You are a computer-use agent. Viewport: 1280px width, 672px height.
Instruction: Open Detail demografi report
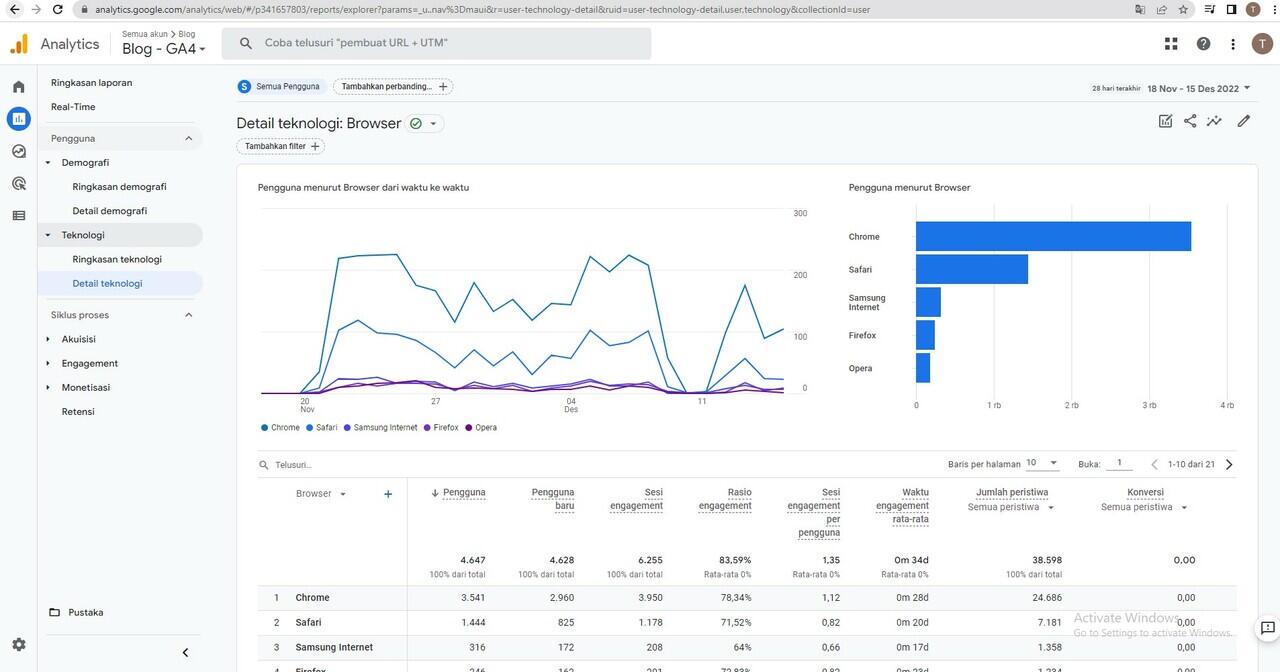click(x=110, y=211)
